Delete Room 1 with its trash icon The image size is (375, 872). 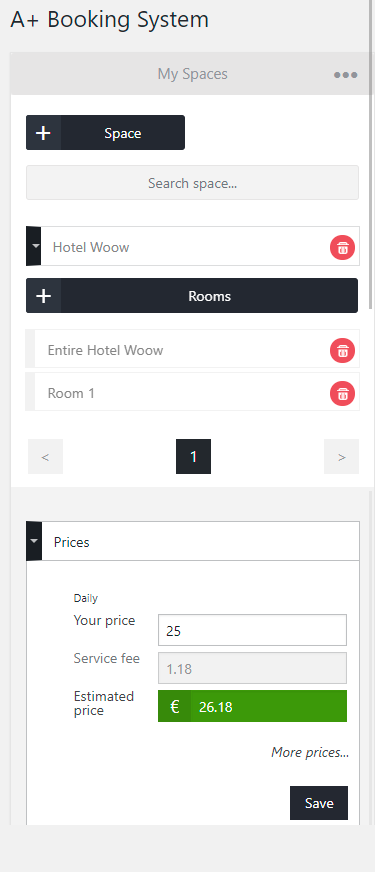coord(342,394)
